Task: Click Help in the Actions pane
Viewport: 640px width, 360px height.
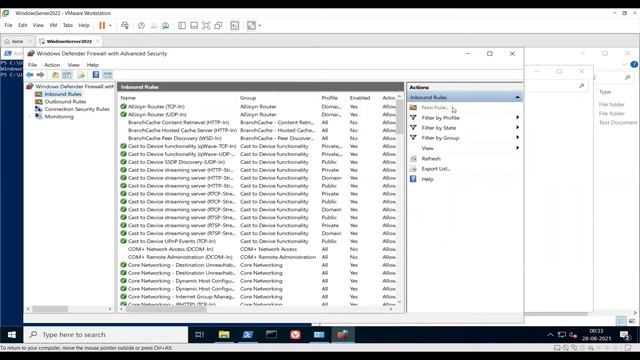Action: coord(427,179)
